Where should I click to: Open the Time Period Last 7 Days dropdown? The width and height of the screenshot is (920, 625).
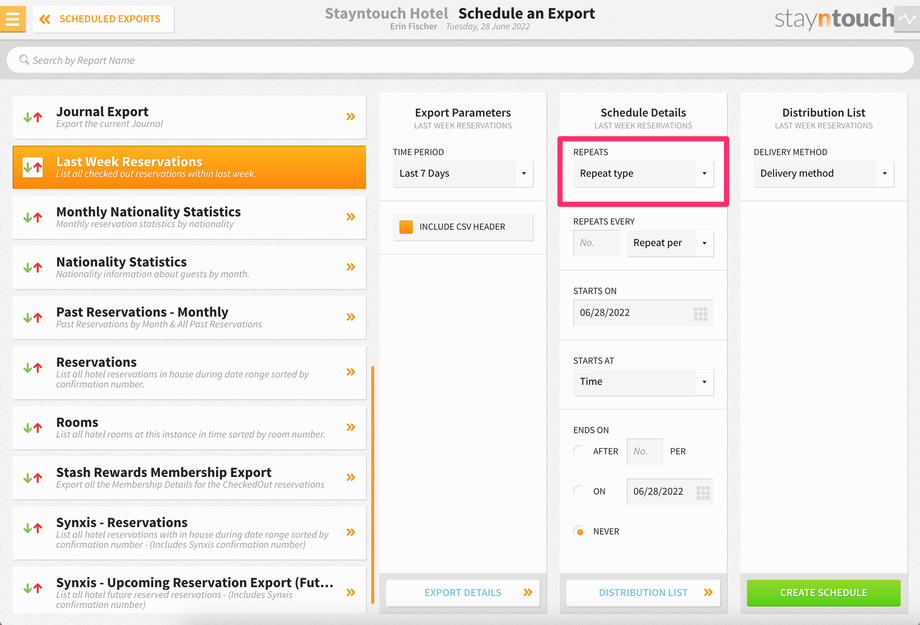point(463,174)
